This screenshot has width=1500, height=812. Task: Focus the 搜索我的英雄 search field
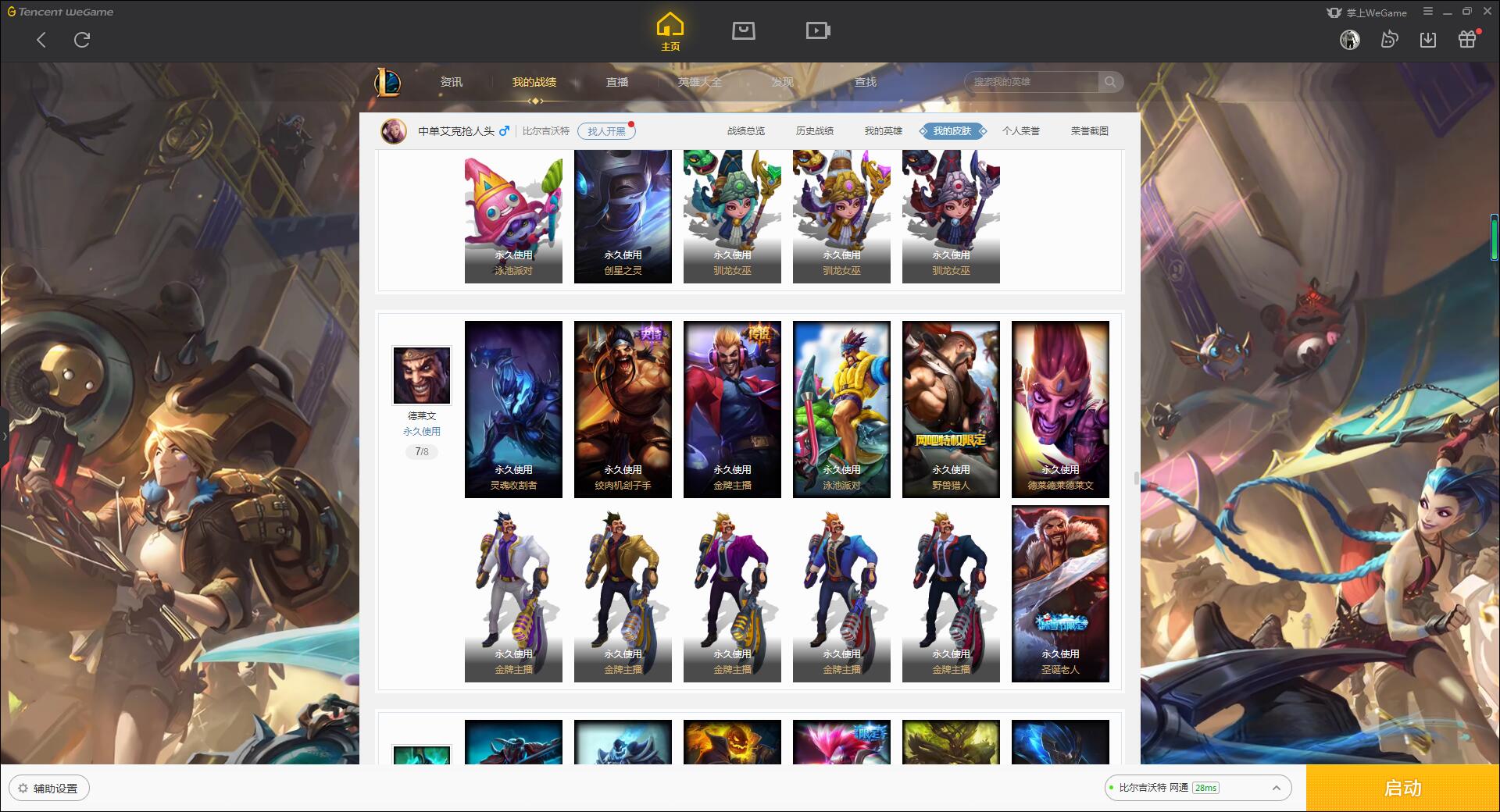[x=1031, y=82]
